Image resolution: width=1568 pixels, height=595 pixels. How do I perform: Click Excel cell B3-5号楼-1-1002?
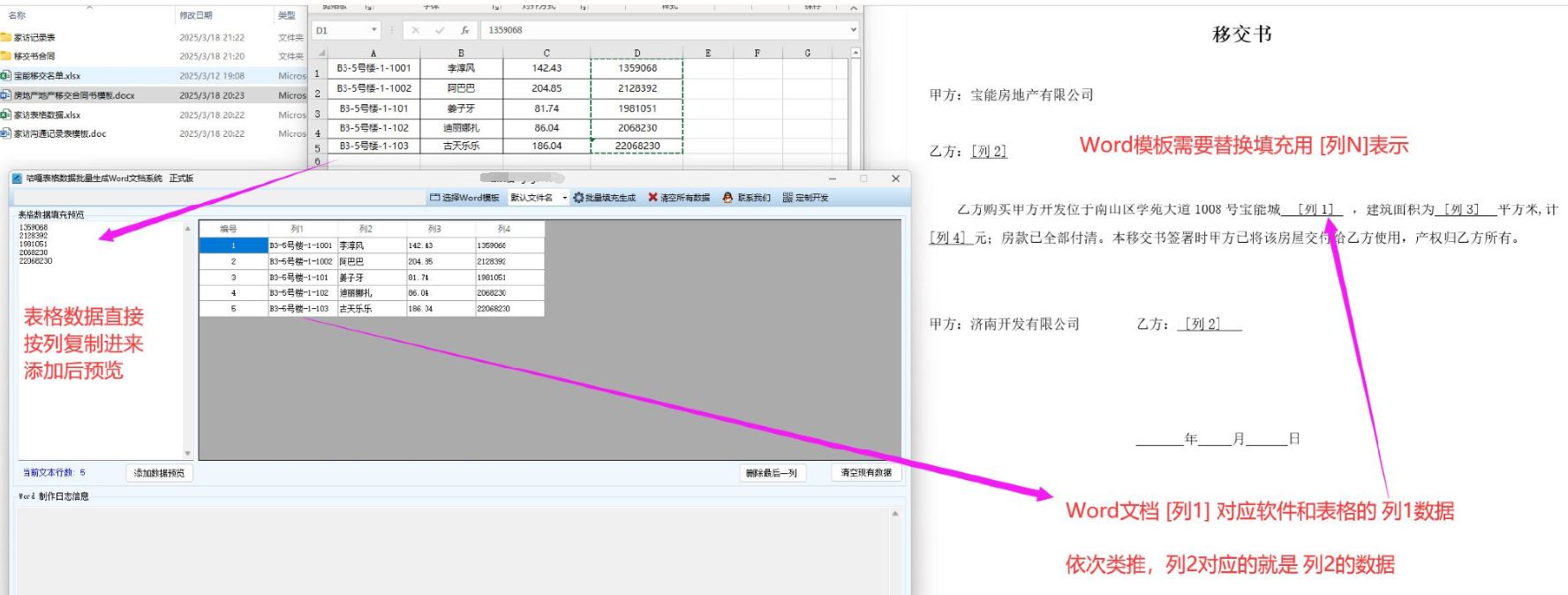[373, 88]
